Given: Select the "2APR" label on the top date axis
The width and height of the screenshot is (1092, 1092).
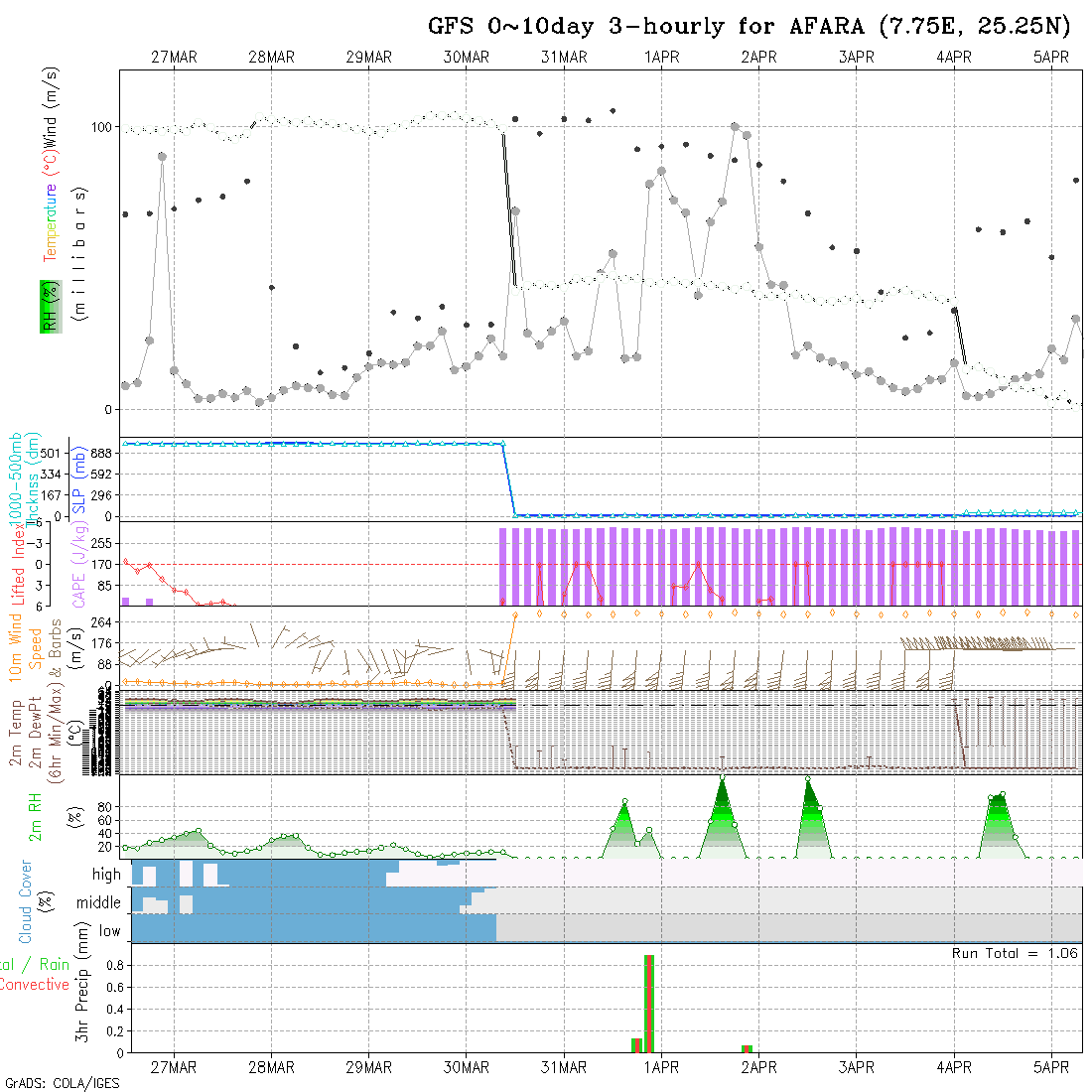Looking at the screenshot, I should click(759, 58).
